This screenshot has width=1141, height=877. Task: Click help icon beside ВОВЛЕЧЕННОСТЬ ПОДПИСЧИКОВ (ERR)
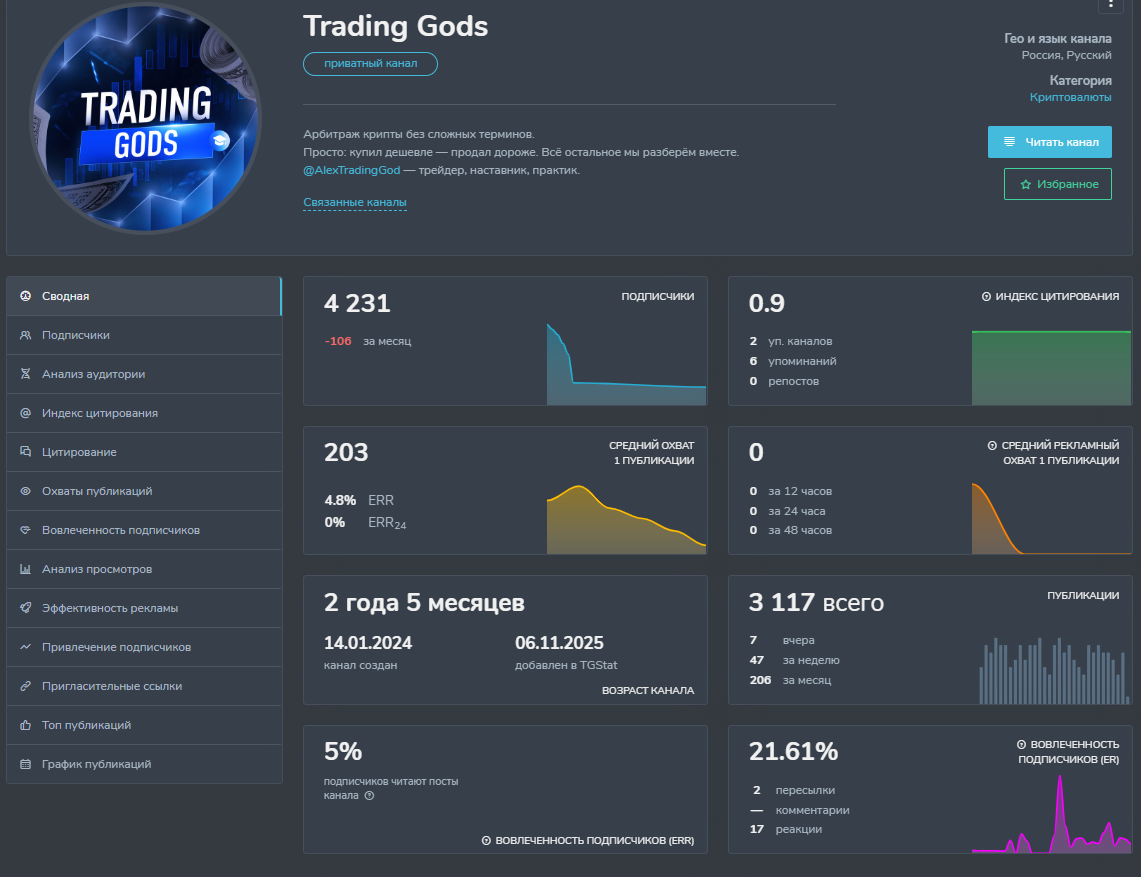point(486,841)
